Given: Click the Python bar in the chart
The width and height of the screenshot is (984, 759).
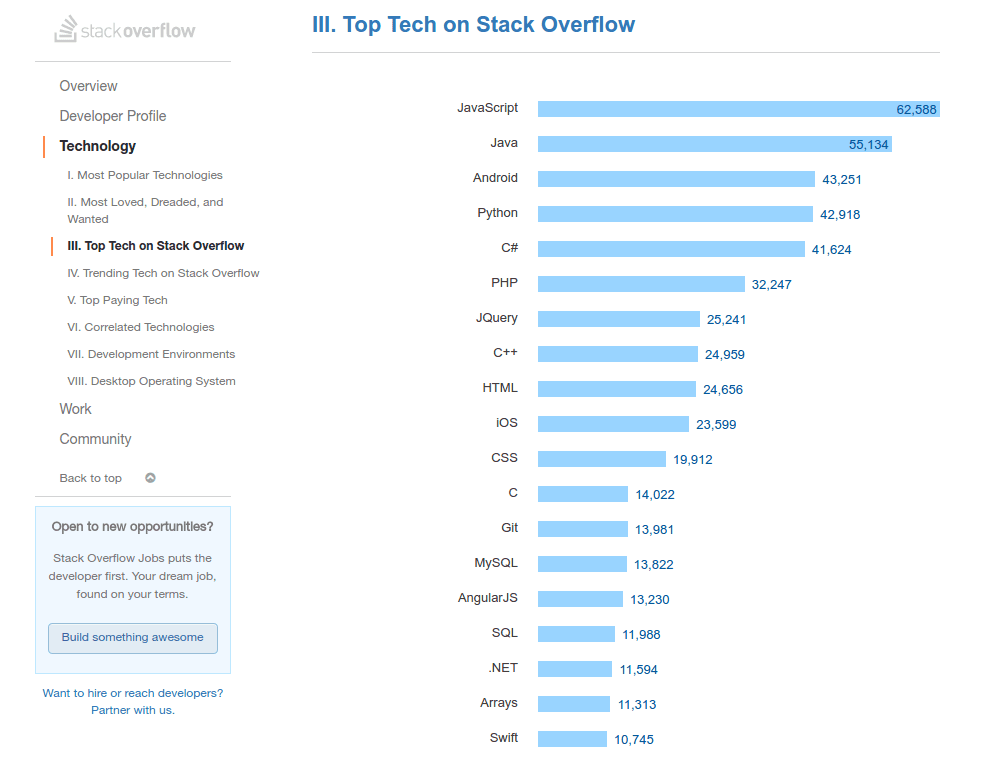Looking at the screenshot, I should (x=675, y=214).
